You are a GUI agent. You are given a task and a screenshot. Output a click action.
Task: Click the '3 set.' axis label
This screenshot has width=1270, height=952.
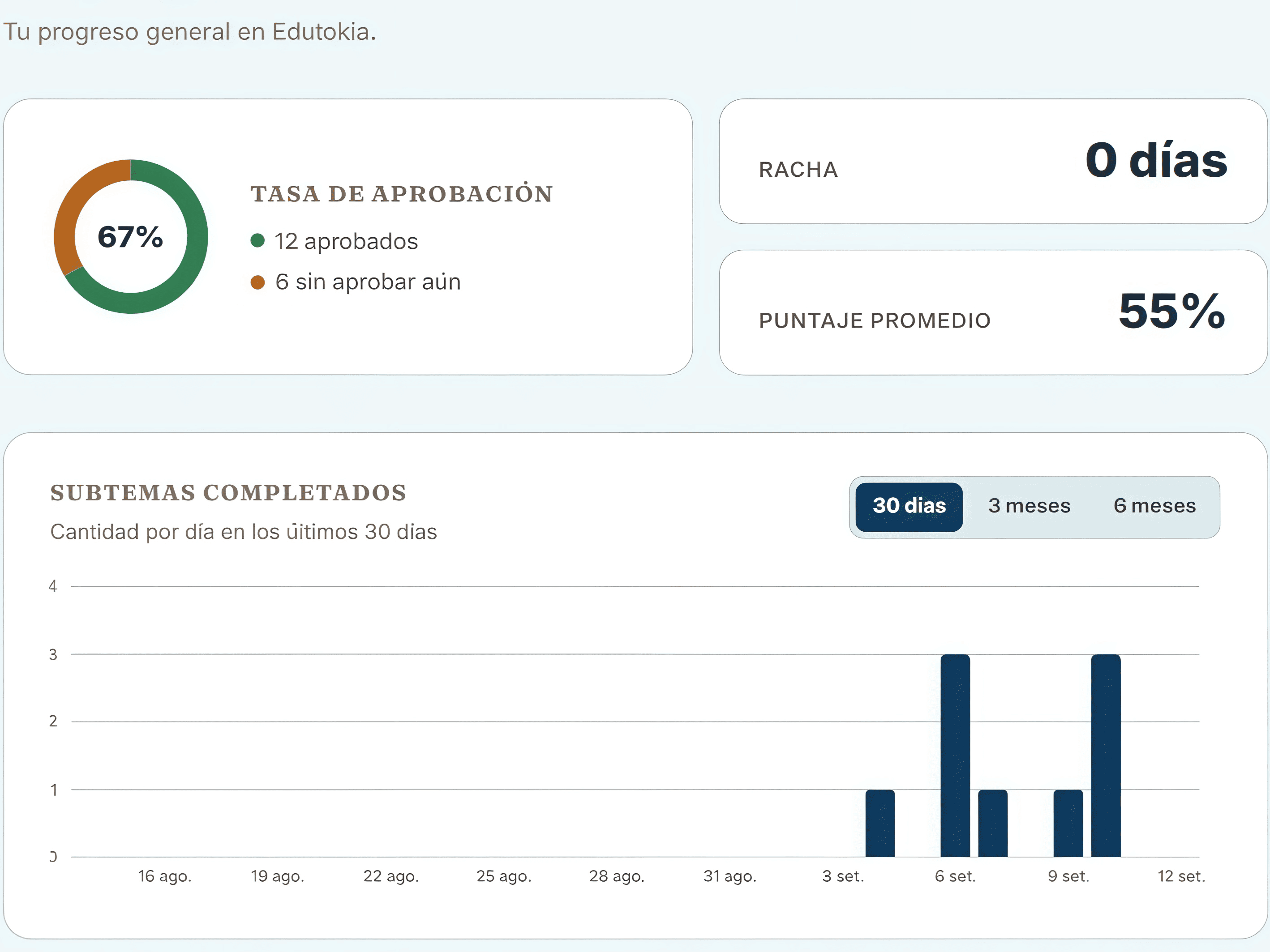pyautogui.click(x=843, y=876)
